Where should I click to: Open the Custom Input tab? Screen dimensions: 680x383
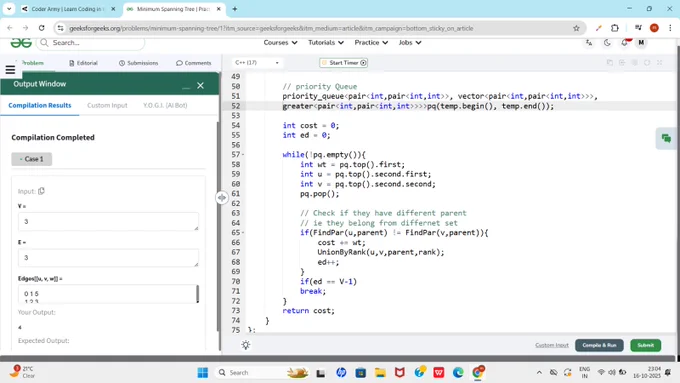107,105
